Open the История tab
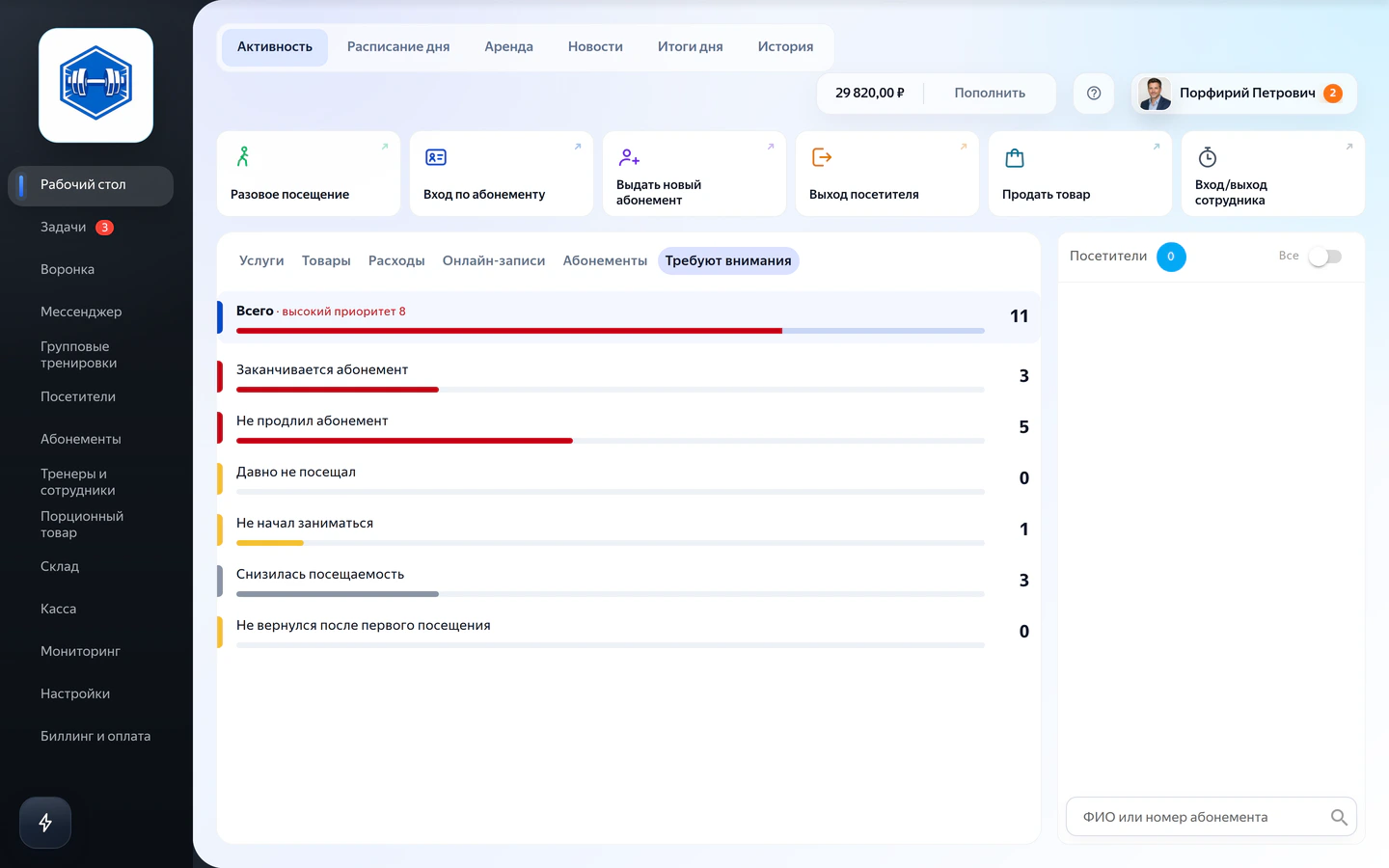The height and width of the screenshot is (868, 1389). 785,47
